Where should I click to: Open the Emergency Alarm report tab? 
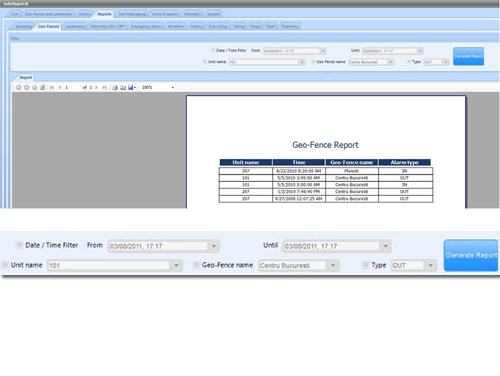point(146,26)
